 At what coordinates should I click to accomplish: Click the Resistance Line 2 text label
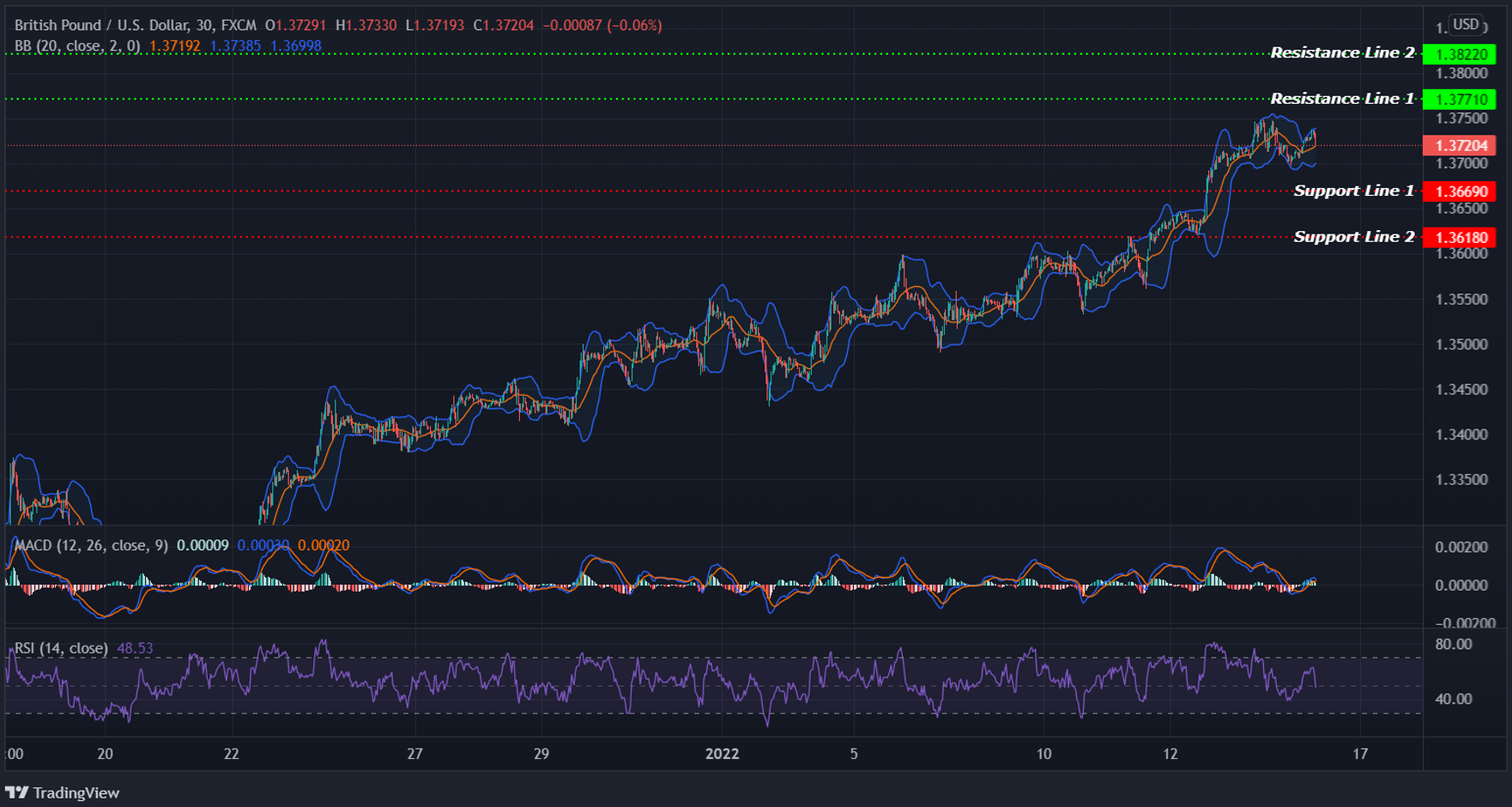(1341, 52)
